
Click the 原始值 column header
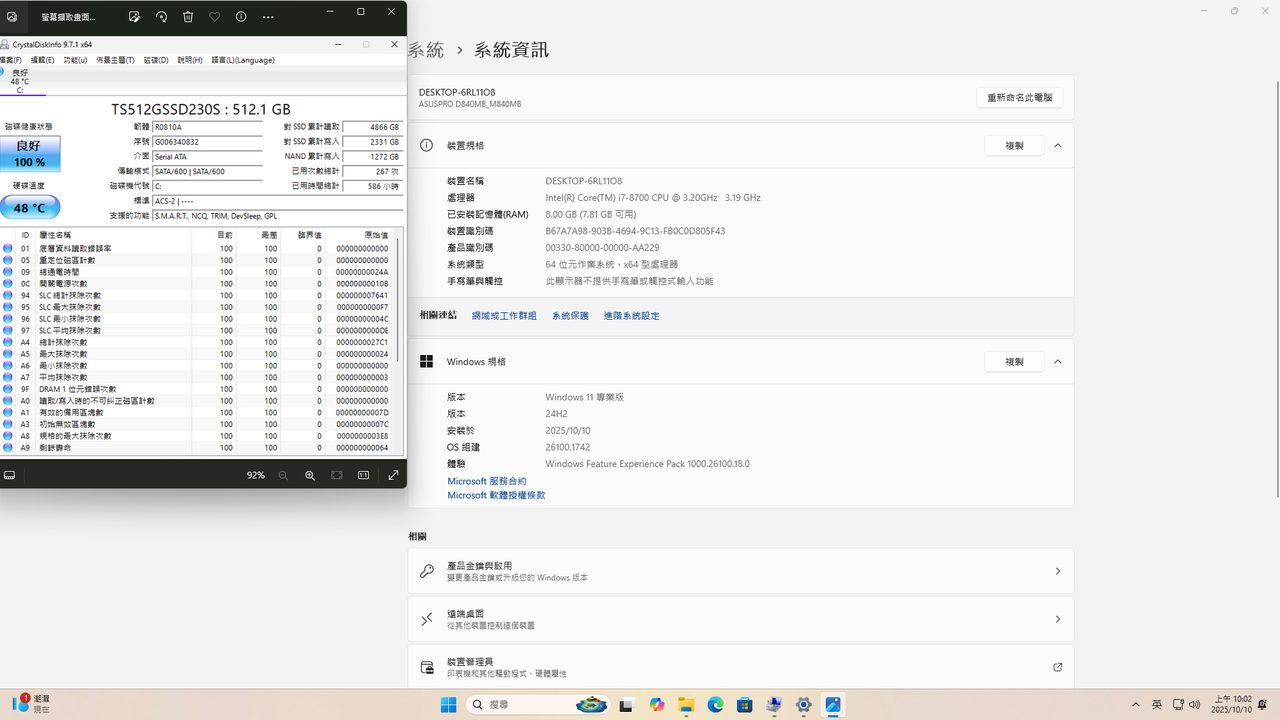(377, 235)
